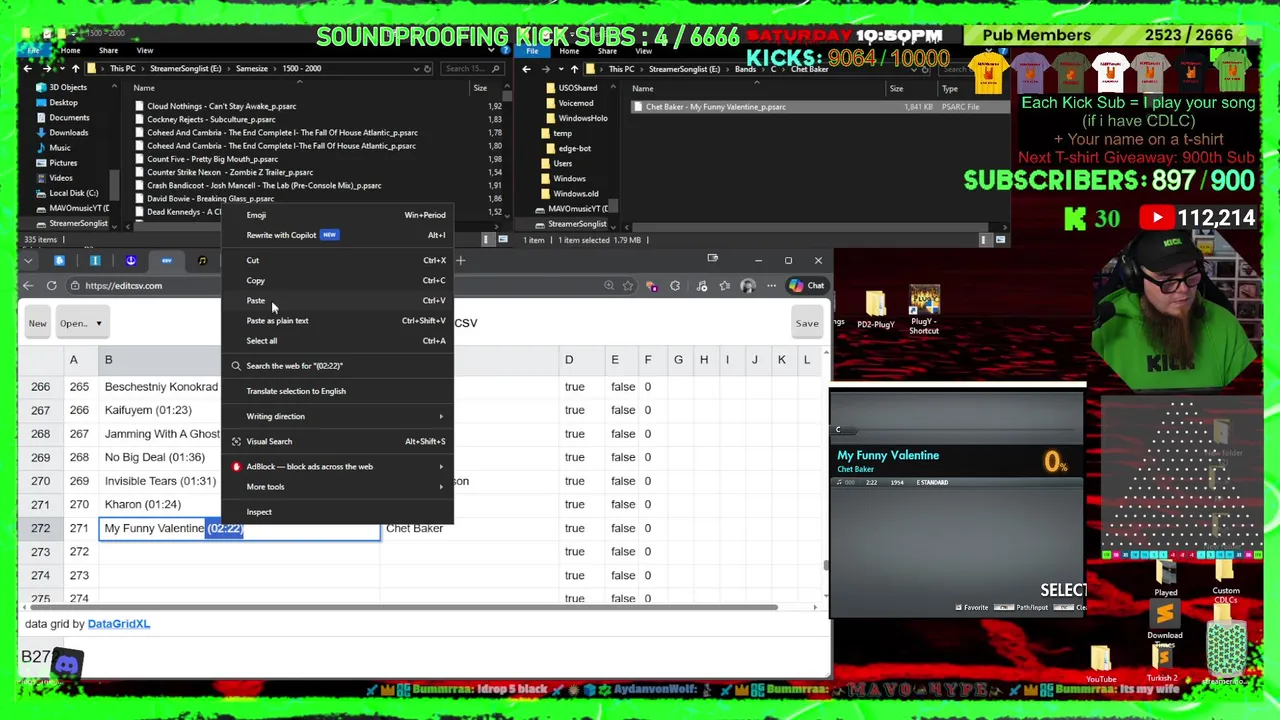Open the browser tab list chevron

[x=28, y=261]
